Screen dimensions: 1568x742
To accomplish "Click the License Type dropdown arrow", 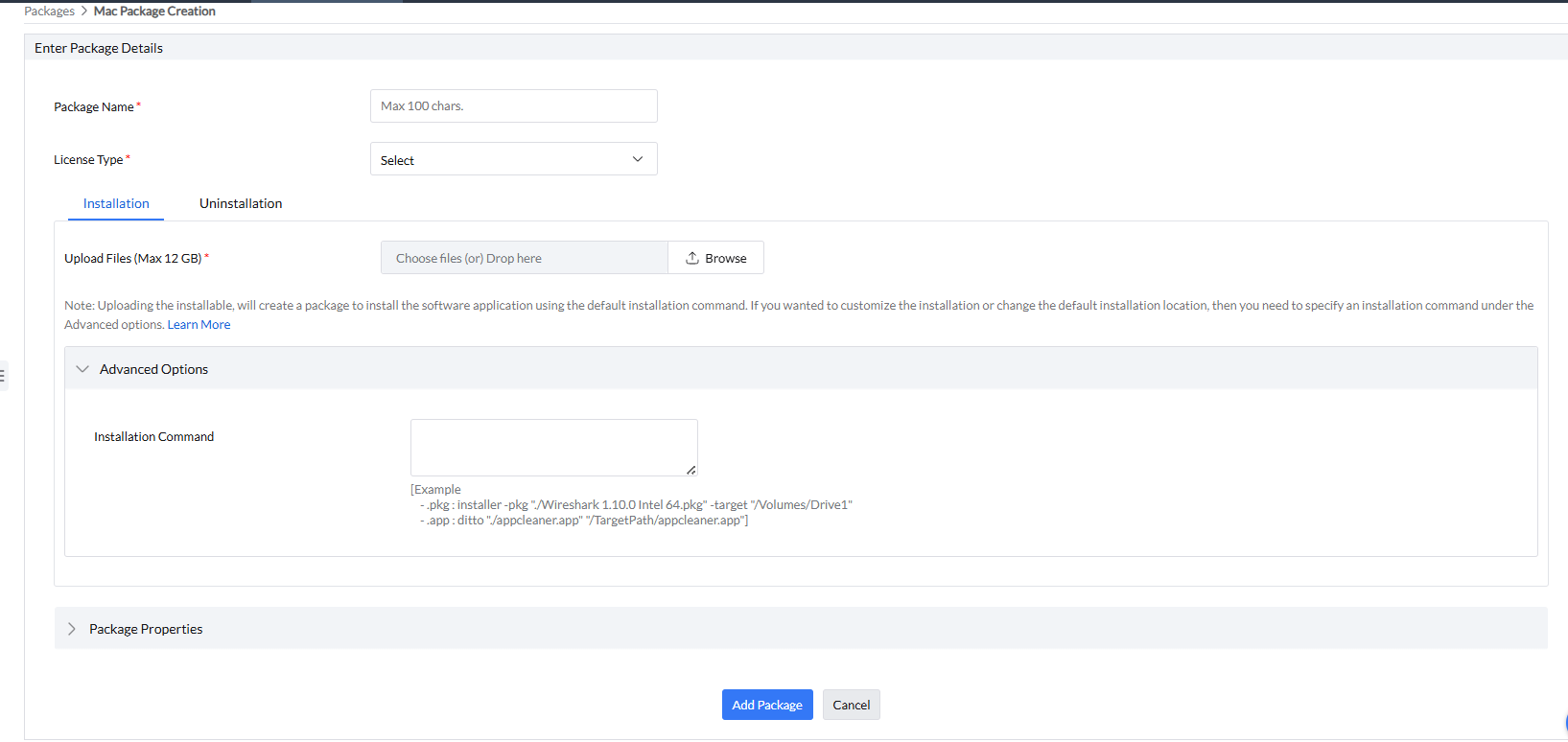I will click(638, 159).
